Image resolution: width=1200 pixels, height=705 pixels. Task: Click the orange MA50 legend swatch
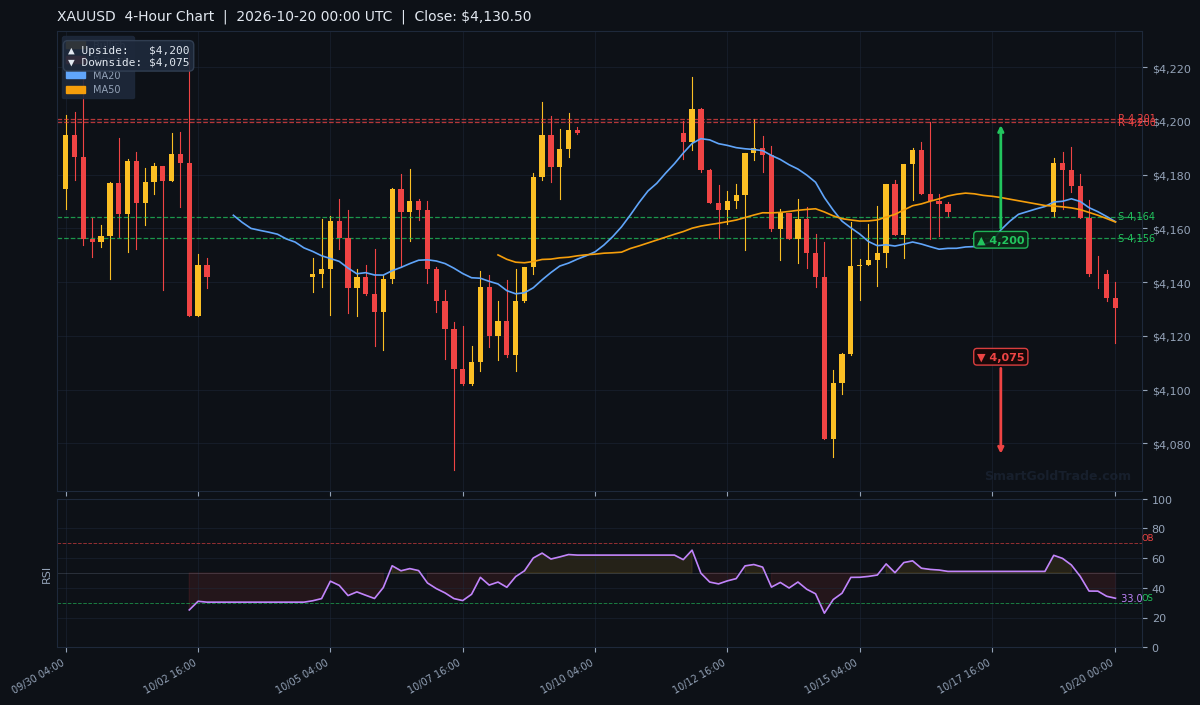(x=76, y=89)
